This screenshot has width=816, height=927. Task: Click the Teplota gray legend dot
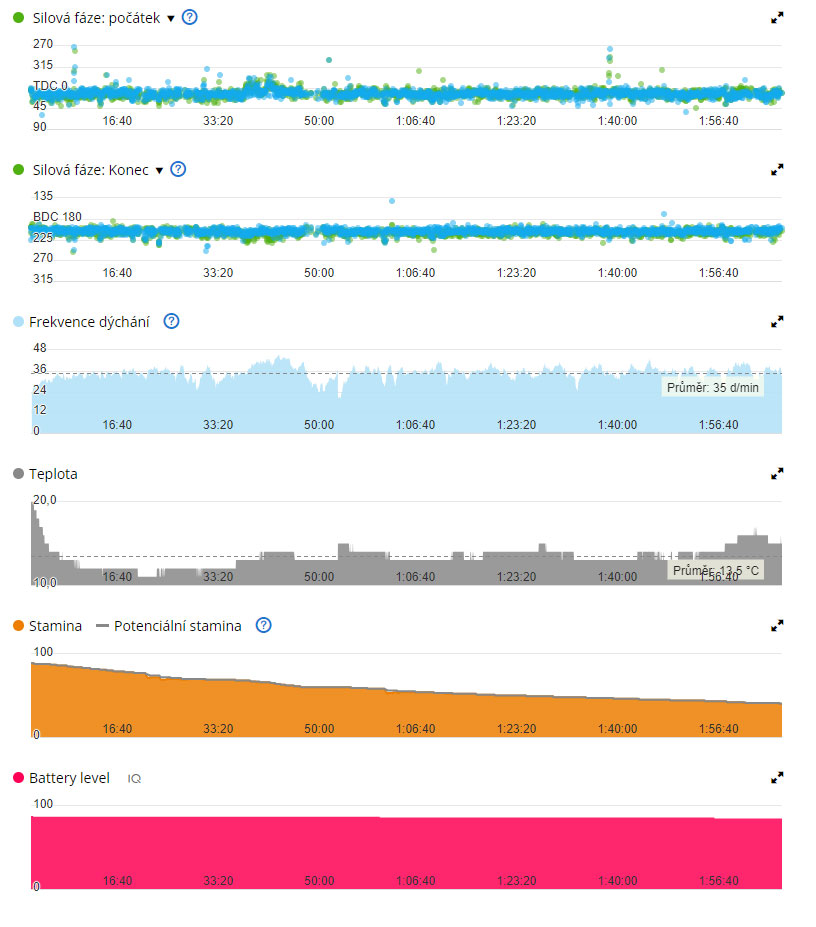click(19, 474)
